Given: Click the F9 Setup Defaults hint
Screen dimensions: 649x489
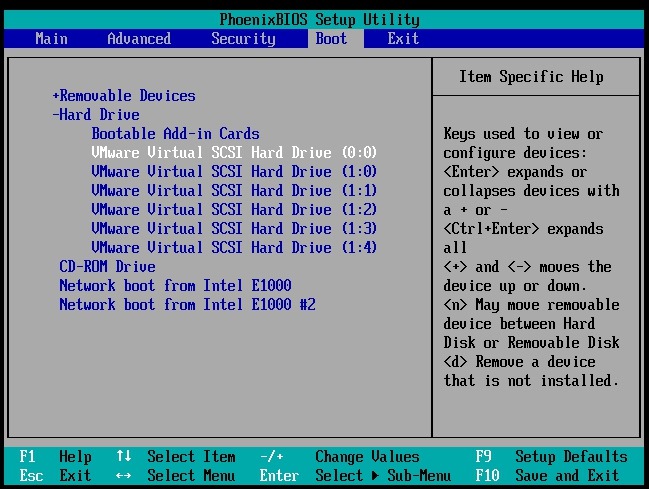Looking at the screenshot, I should (552, 457).
